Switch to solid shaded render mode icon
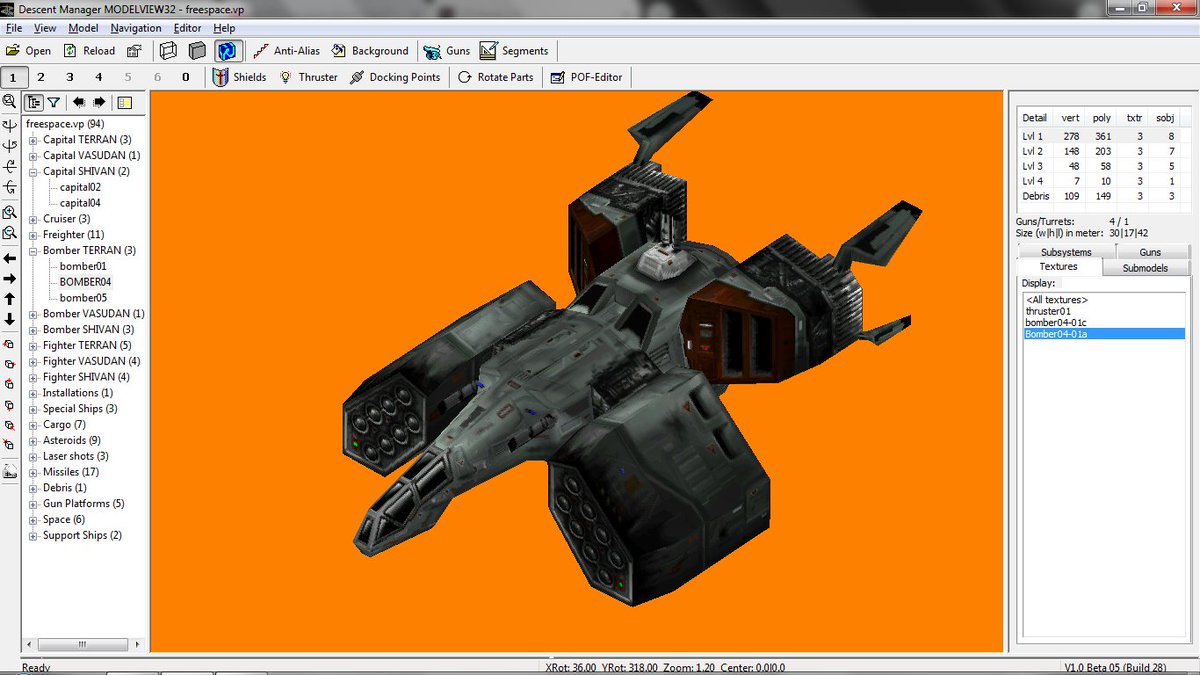The image size is (1200, 675). pos(197,51)
